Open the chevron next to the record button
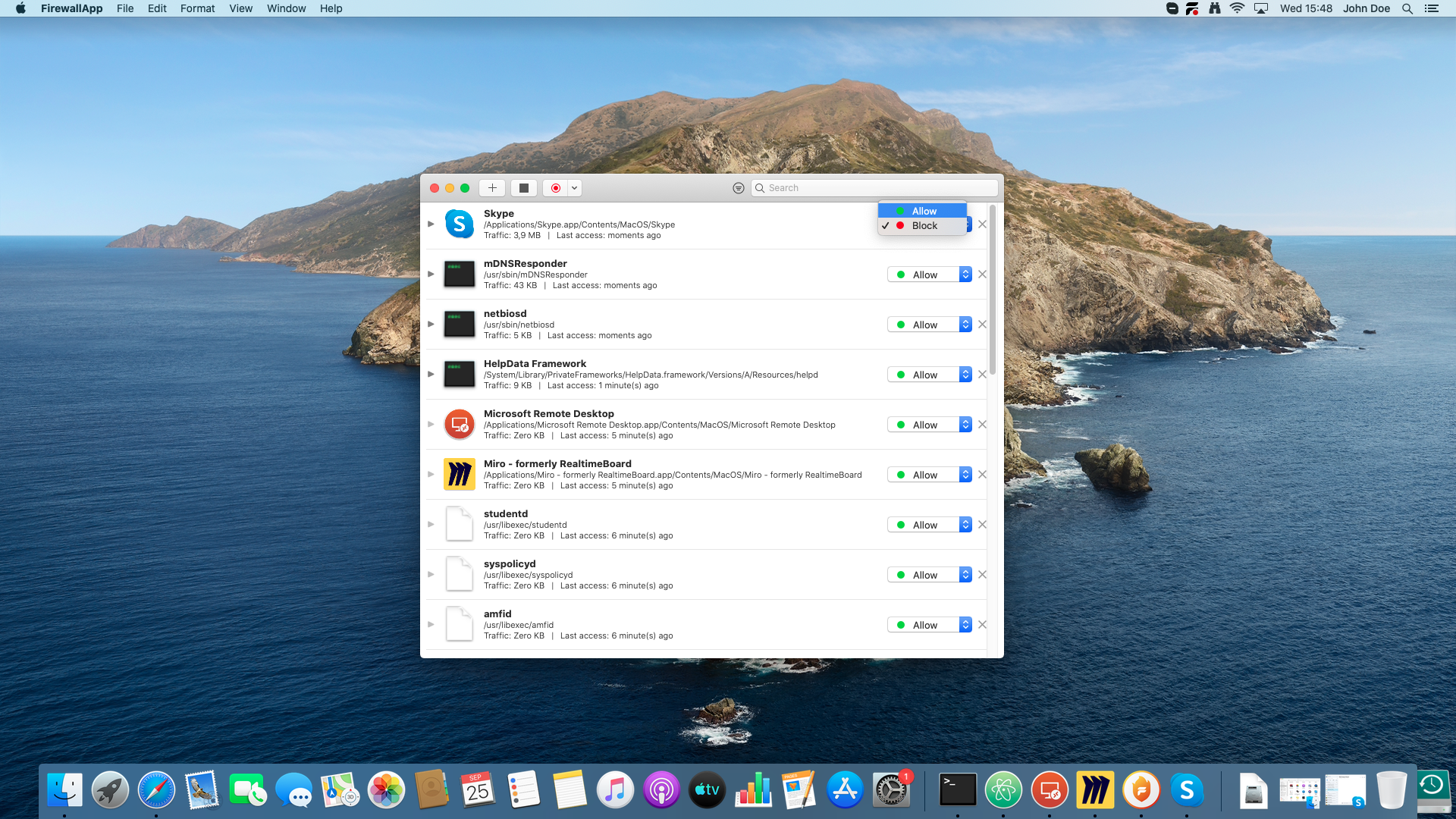 tap(574, 187)
